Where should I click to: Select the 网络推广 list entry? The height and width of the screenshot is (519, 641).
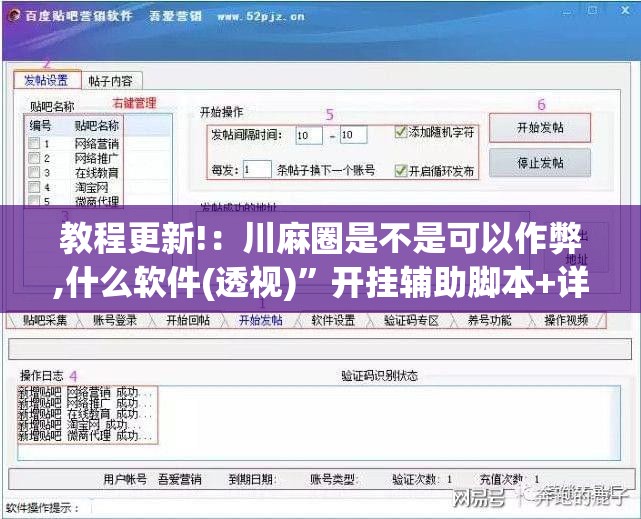(96, 158)
